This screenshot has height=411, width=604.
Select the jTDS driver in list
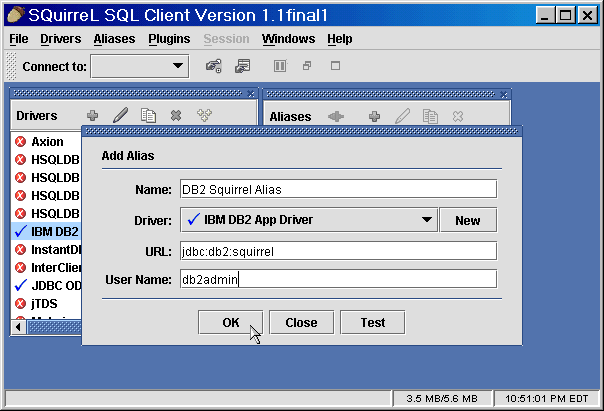point(47,304)
